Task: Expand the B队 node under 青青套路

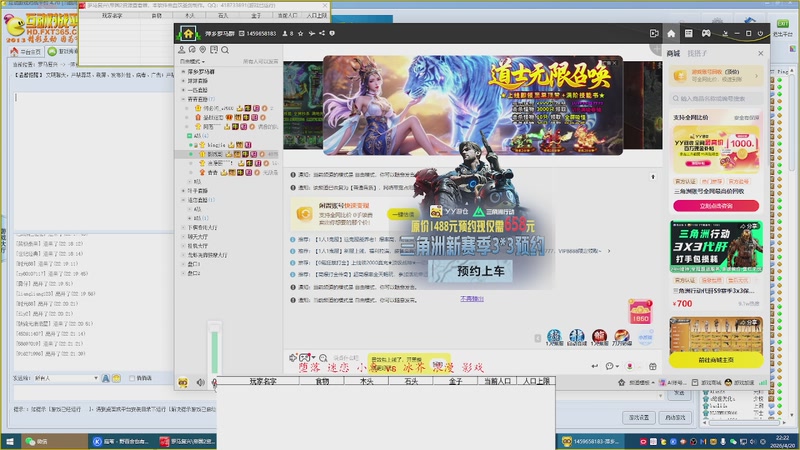Action: (190, 182)
